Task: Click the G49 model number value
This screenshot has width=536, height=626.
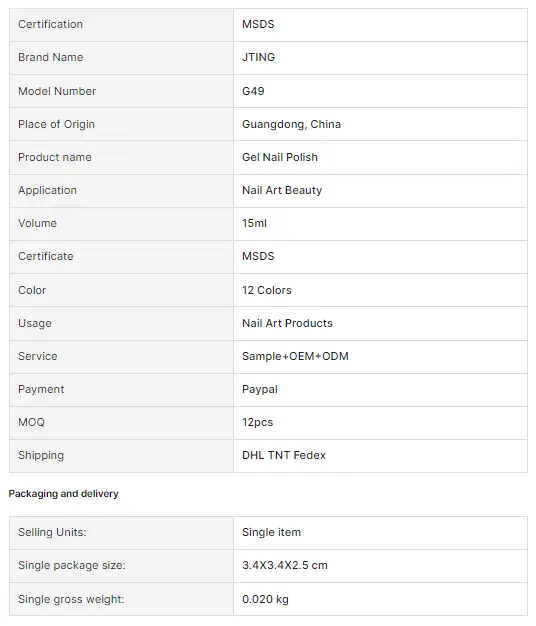Action: 253,91
